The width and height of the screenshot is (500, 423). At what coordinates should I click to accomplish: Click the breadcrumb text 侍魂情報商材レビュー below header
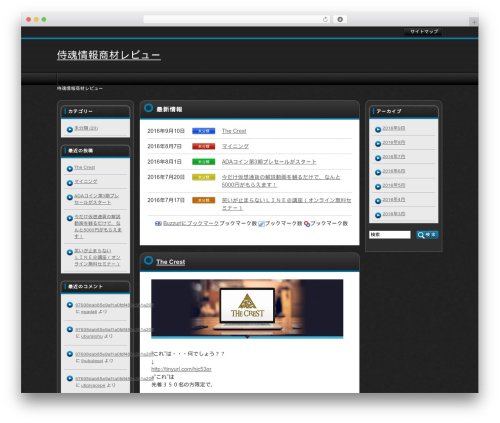coord(80,88)
